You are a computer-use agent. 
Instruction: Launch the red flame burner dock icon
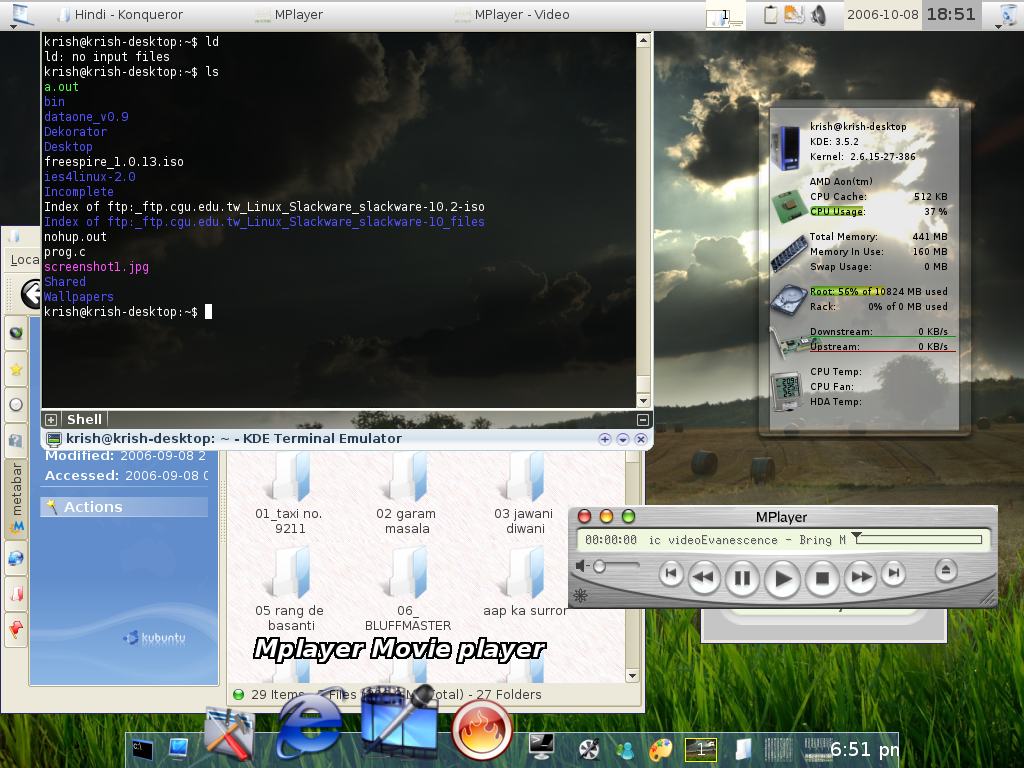tap(482, 730)
